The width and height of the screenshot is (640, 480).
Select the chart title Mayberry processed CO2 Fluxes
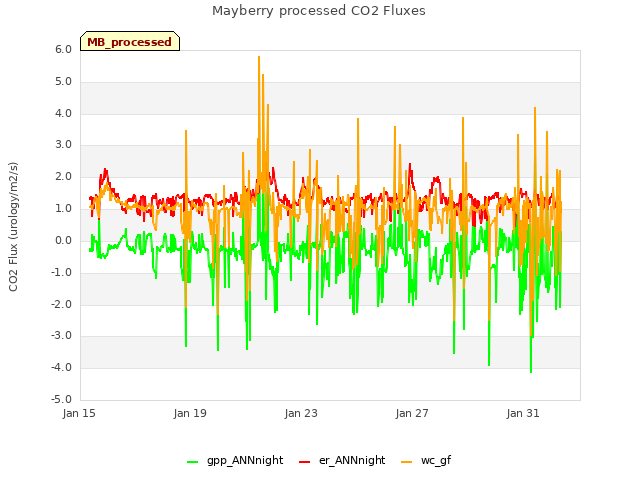tap(319, 11)
